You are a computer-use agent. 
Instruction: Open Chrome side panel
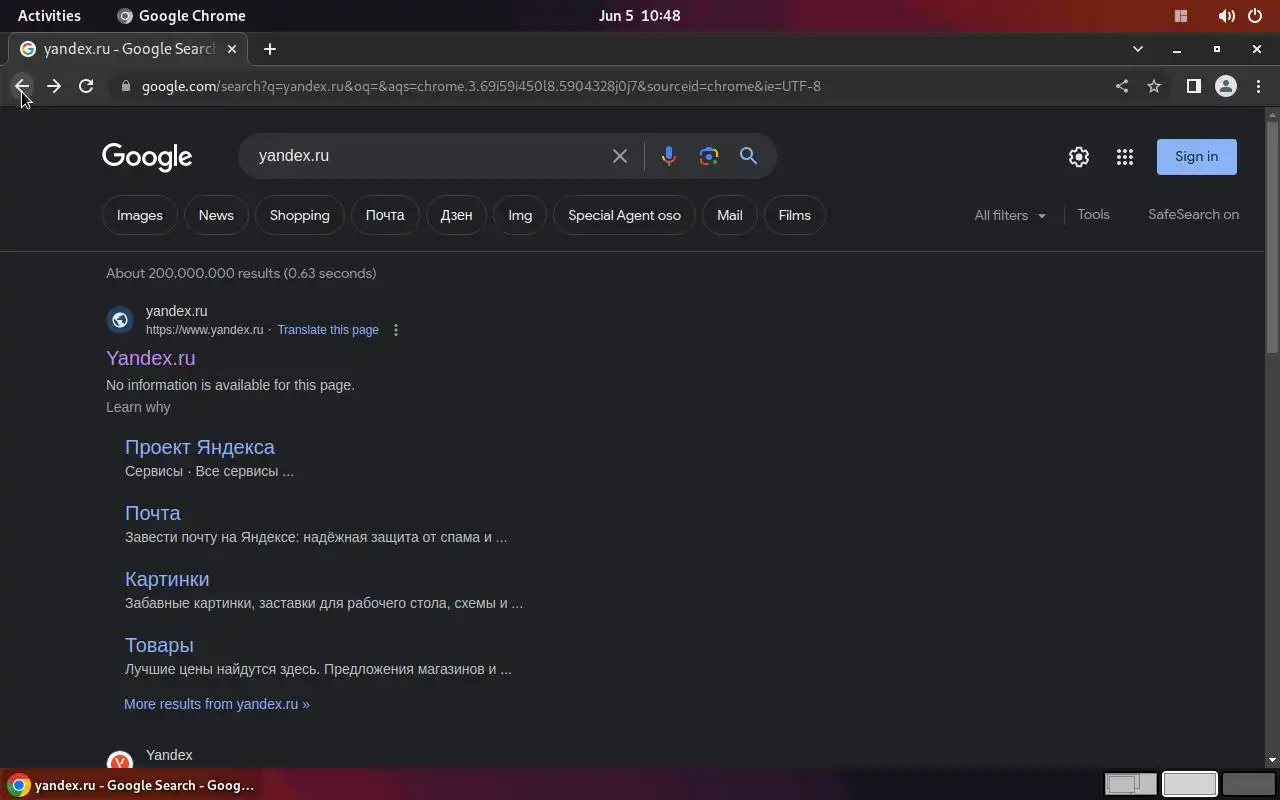[1193, 86]
